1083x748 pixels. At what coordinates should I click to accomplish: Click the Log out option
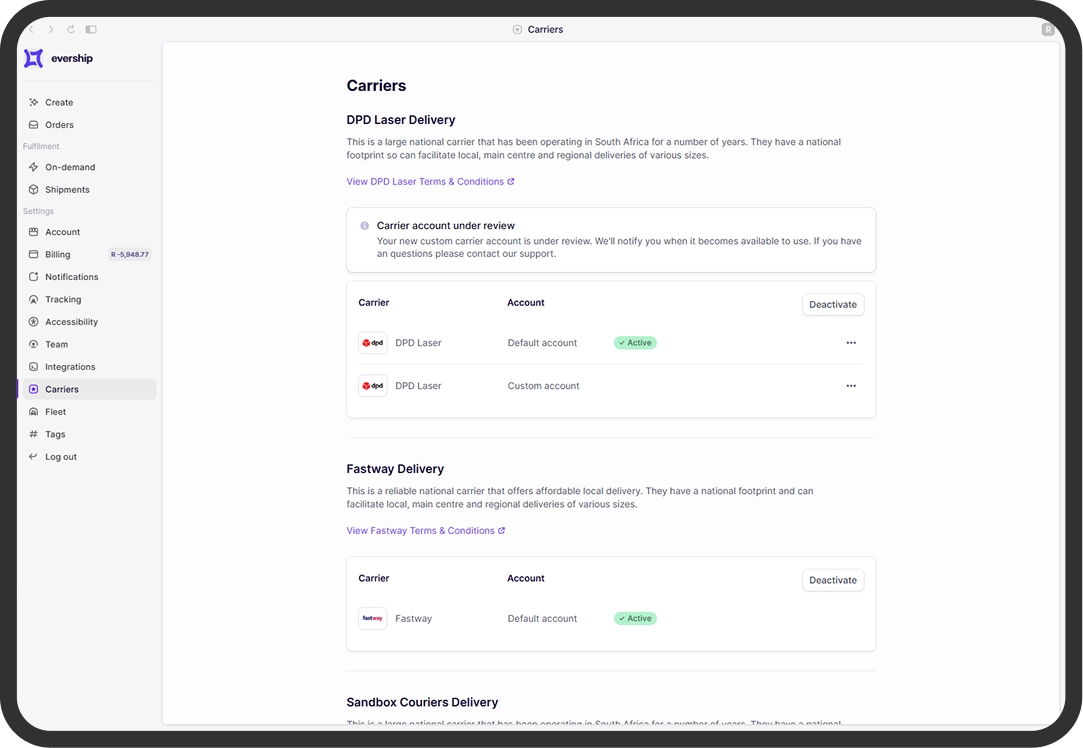[x=60, y=457]
